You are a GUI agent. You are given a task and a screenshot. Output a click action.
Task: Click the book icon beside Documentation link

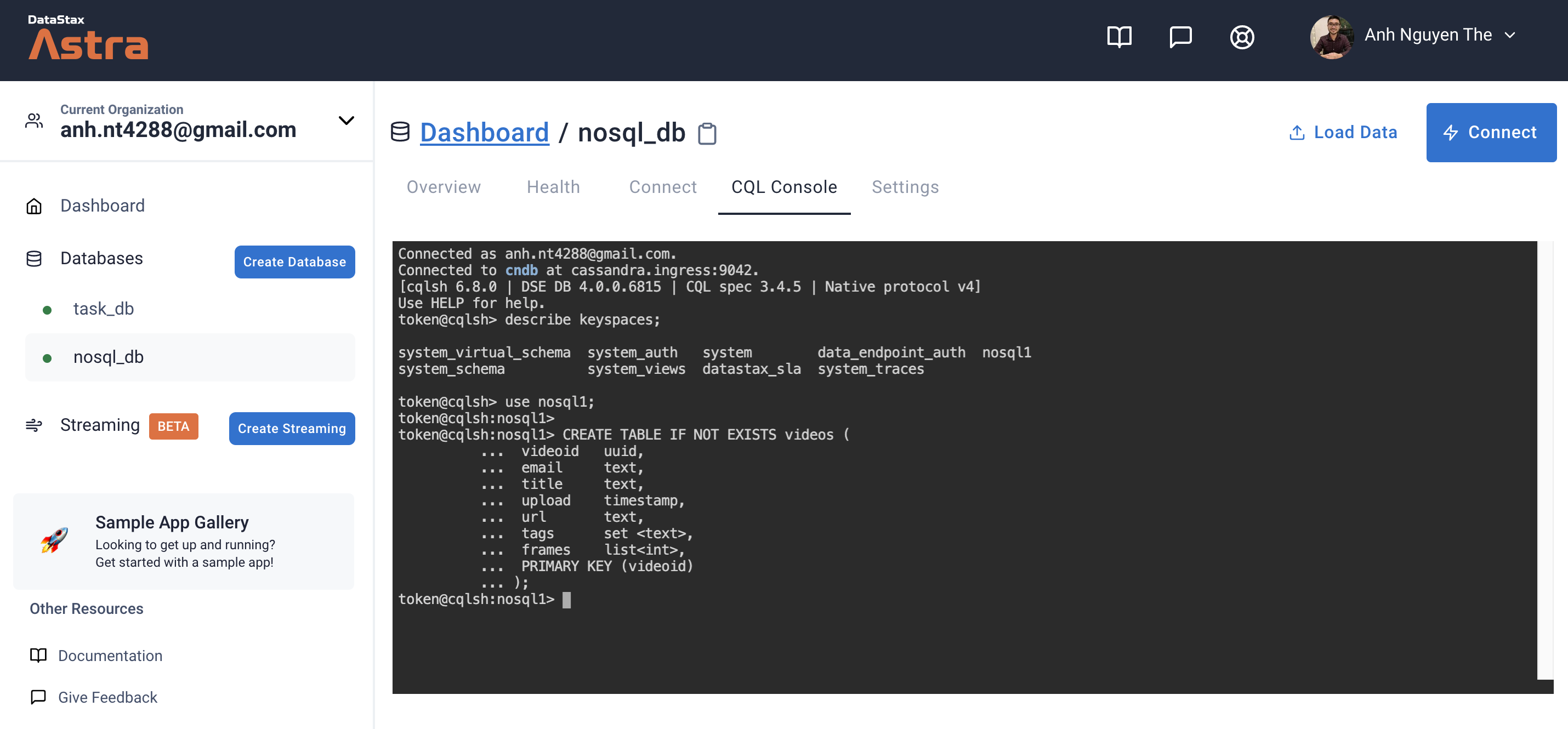[x=38, y=656]
